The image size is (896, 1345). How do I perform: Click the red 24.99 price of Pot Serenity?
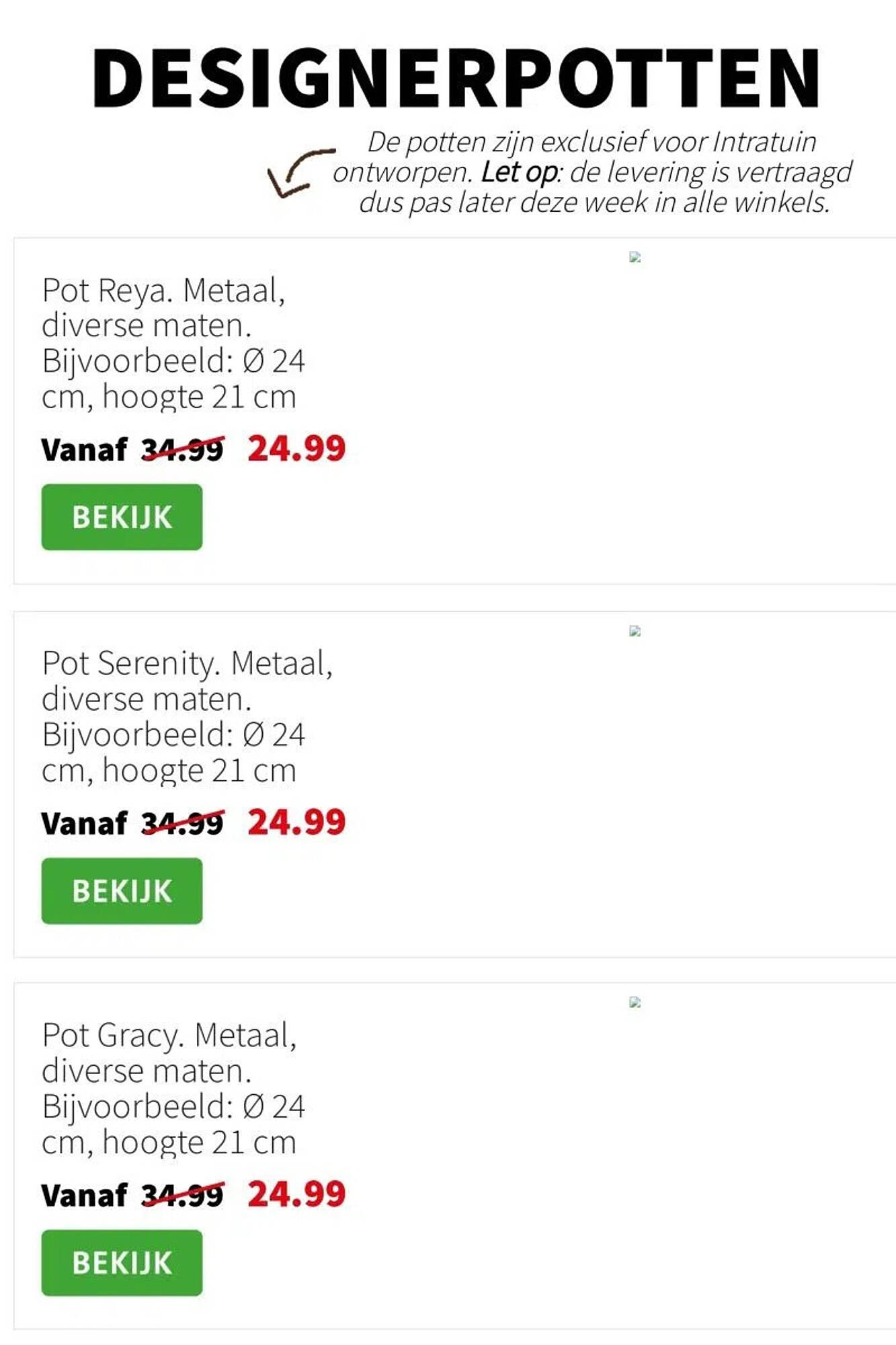[296, 822]
